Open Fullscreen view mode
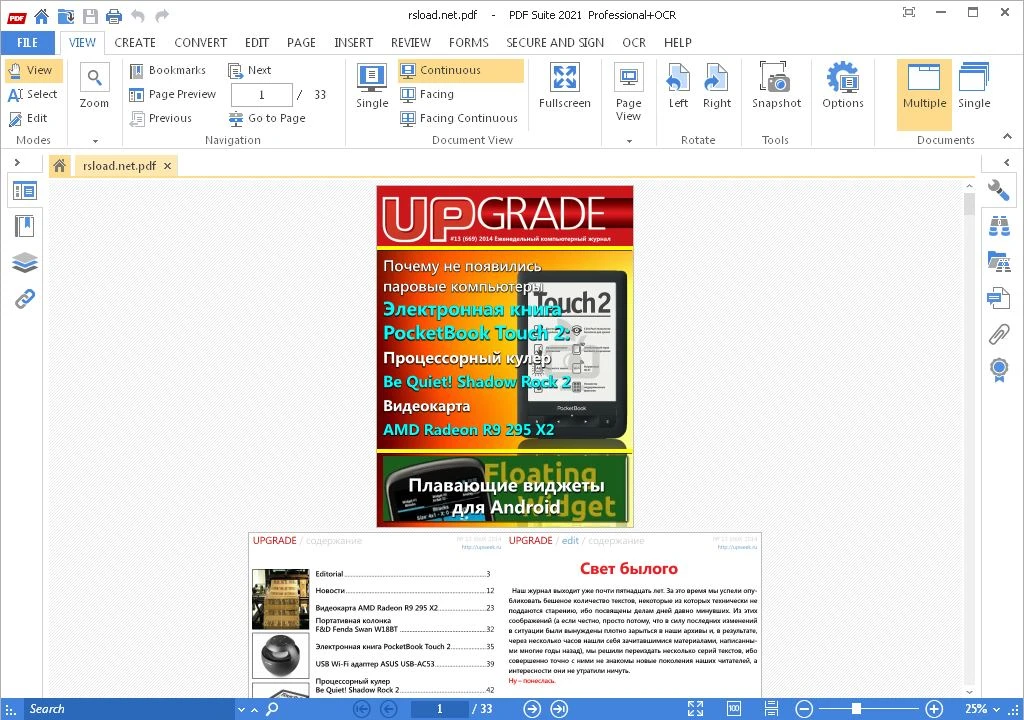Image resolution: width=1024 pixels, height=720 pixels. coord(564,85)
